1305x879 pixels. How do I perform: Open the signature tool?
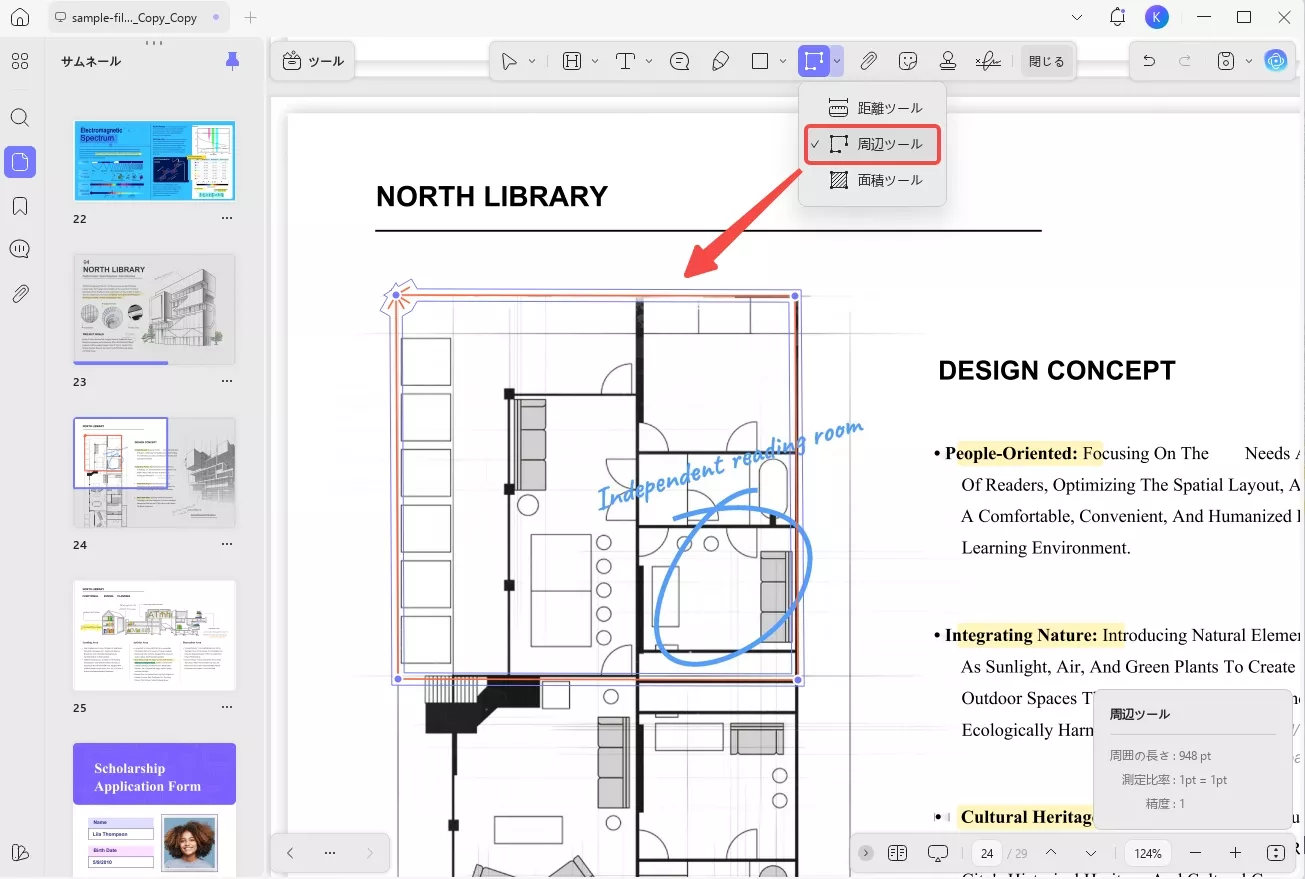988,62
